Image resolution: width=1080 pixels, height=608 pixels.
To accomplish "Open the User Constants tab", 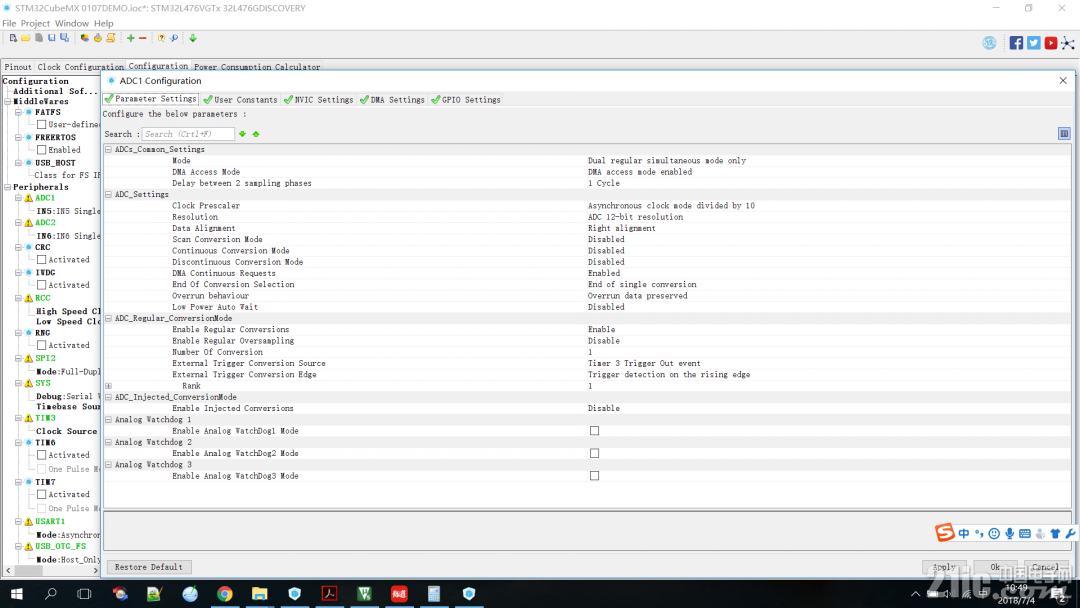I will (x=241, y=100).
